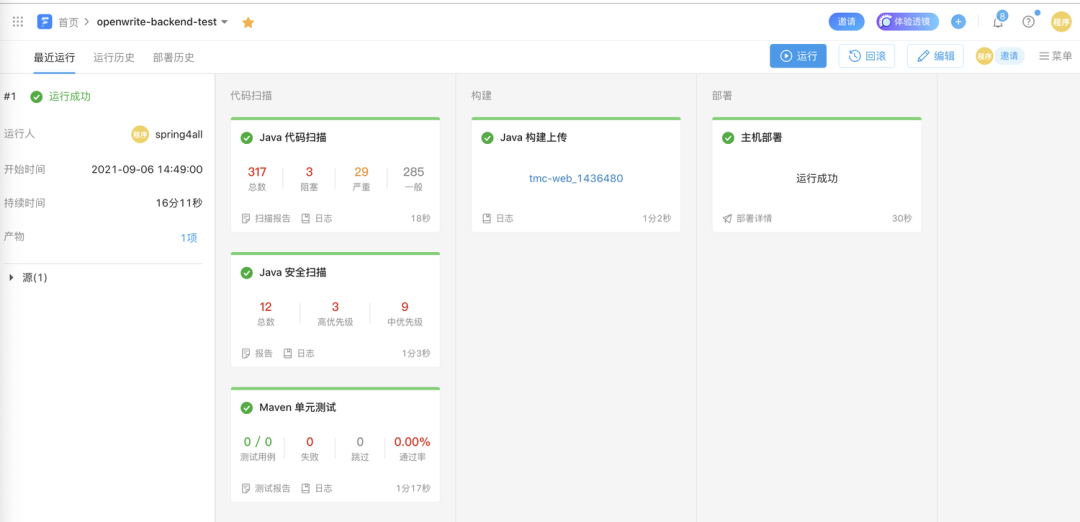Open the user avatar in top right
Screen dimensions: 1080x522
[x=1060, y=22]
